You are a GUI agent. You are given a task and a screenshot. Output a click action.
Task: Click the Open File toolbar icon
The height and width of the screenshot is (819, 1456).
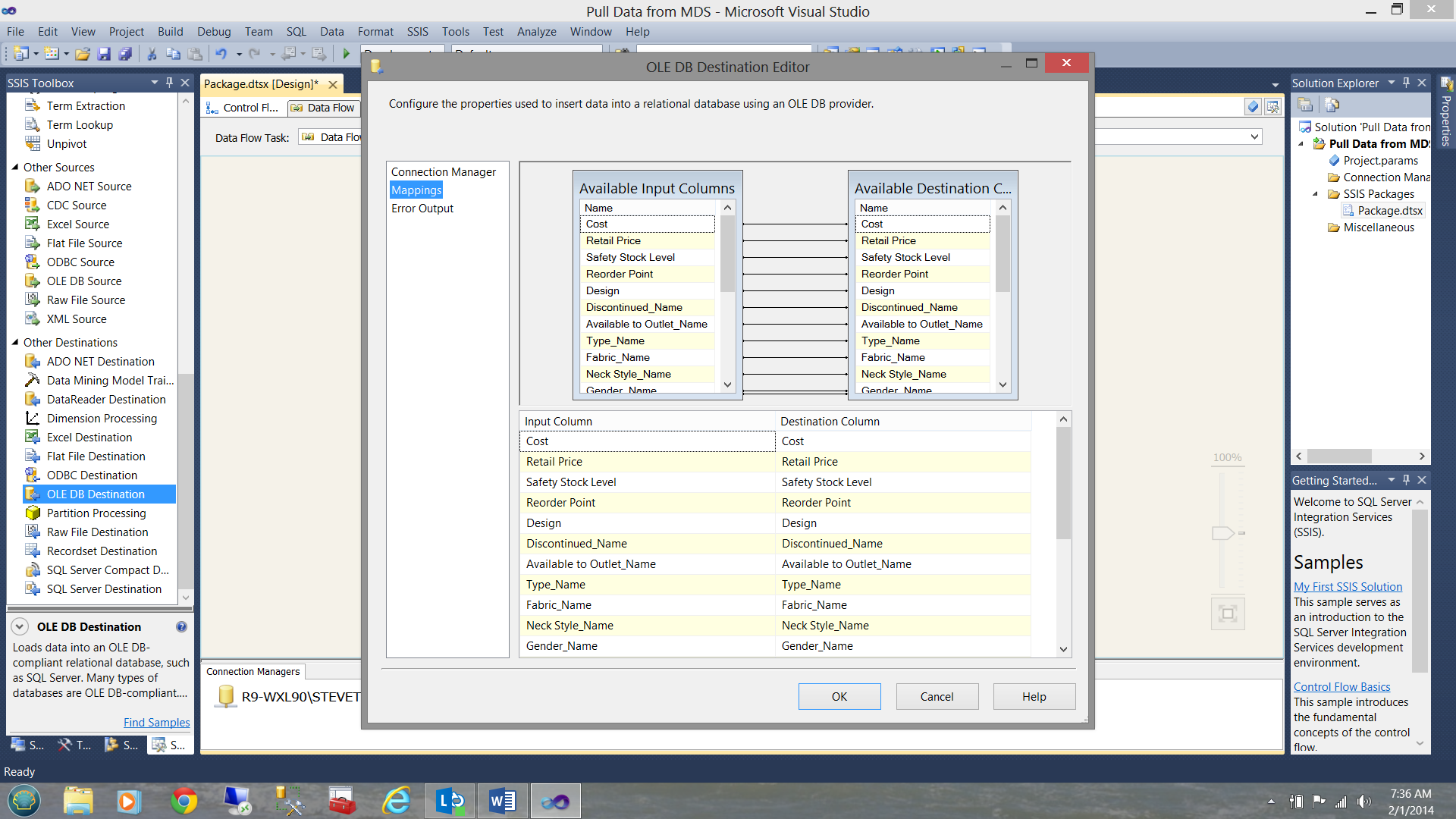click(83, 54)
